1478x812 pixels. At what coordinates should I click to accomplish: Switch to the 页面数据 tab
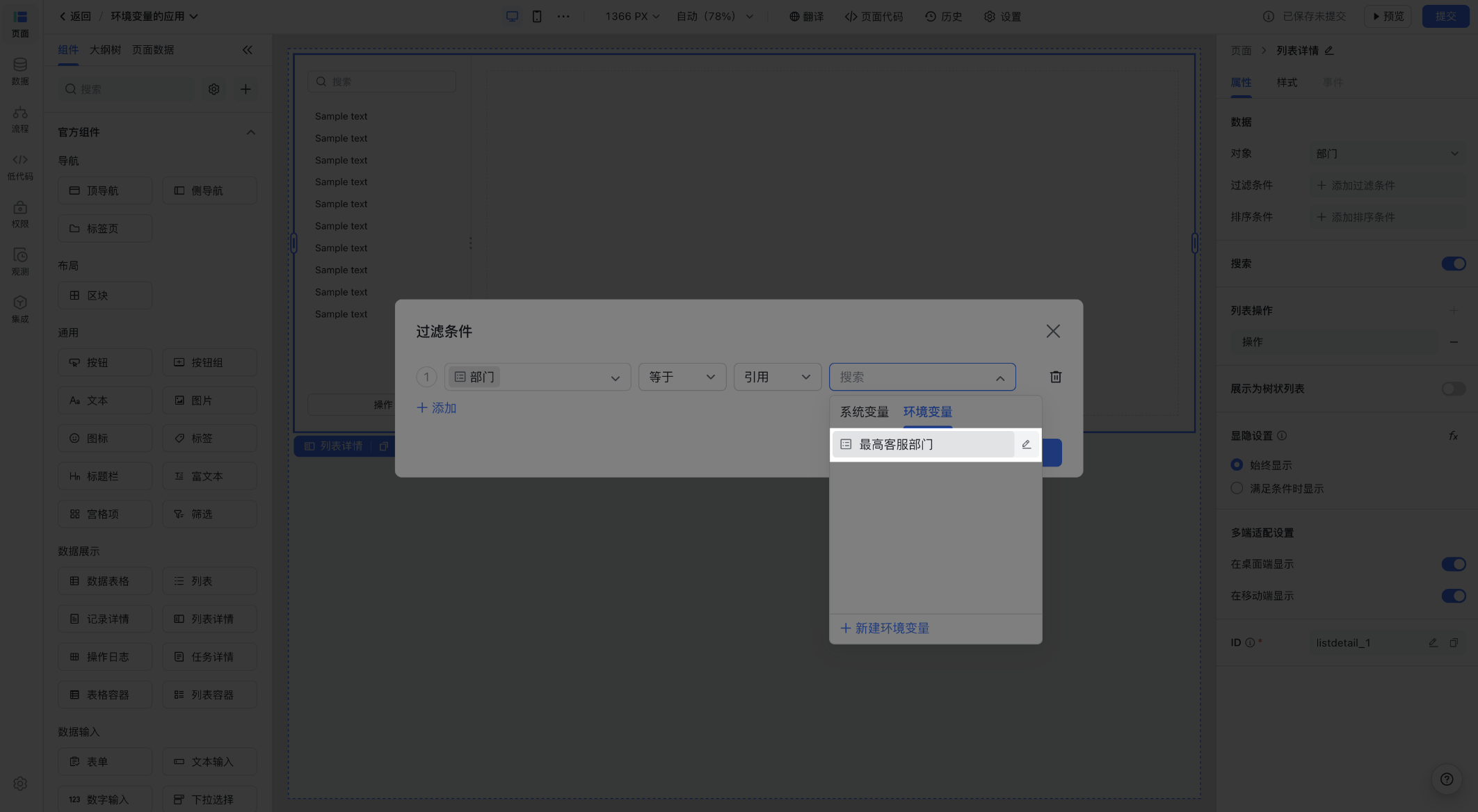point(153,50)
